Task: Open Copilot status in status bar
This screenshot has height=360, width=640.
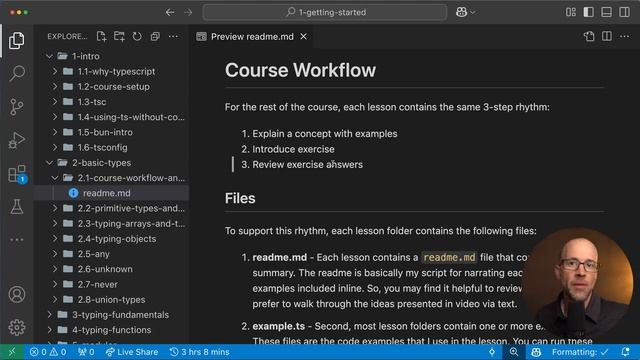Action: pyautogui.click(x=536, y=352)
